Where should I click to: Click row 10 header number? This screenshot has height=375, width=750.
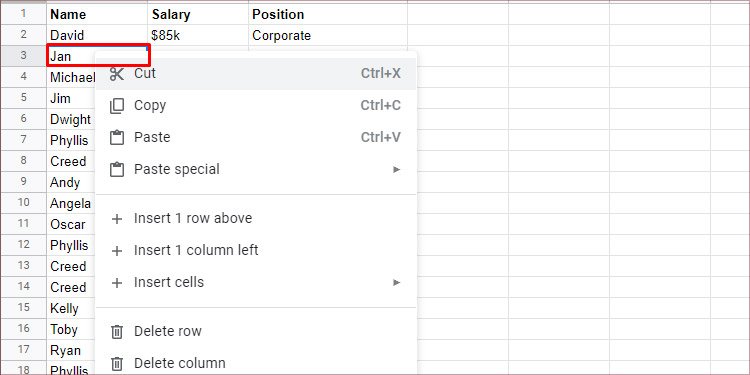[x=23, y=202]
